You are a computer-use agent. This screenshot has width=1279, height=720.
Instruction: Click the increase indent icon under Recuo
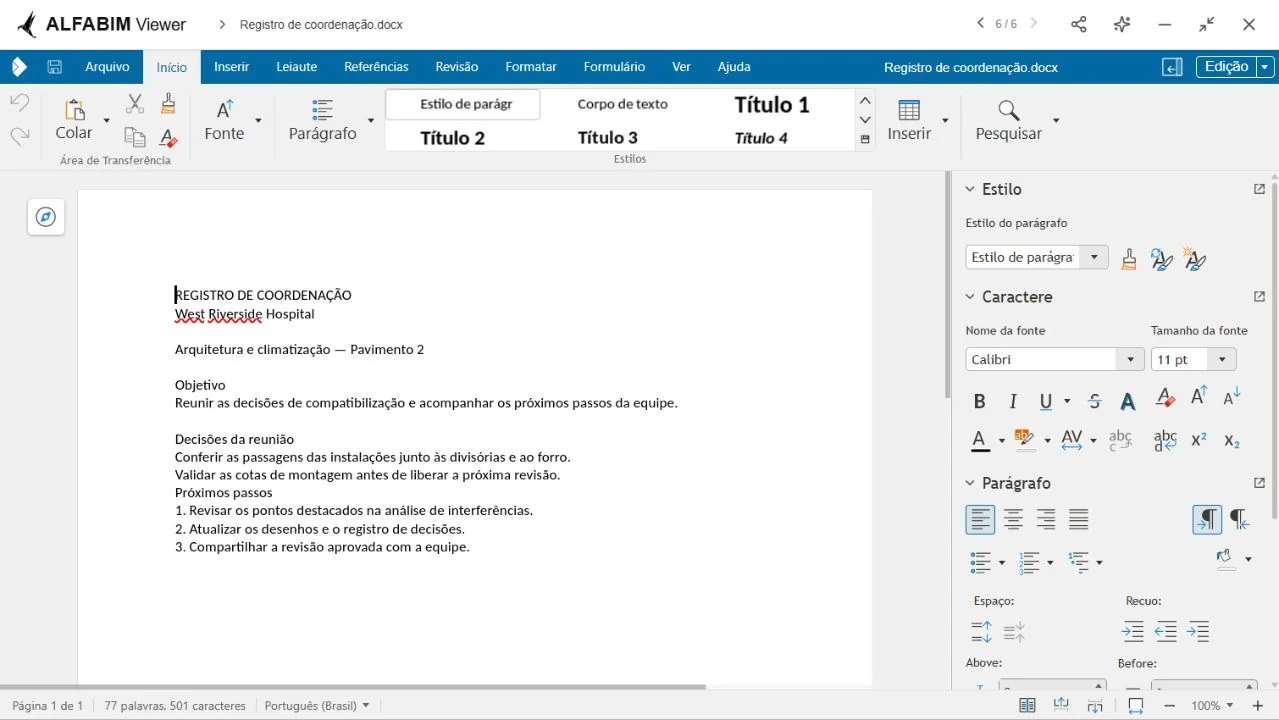(x=1132, y=631)
